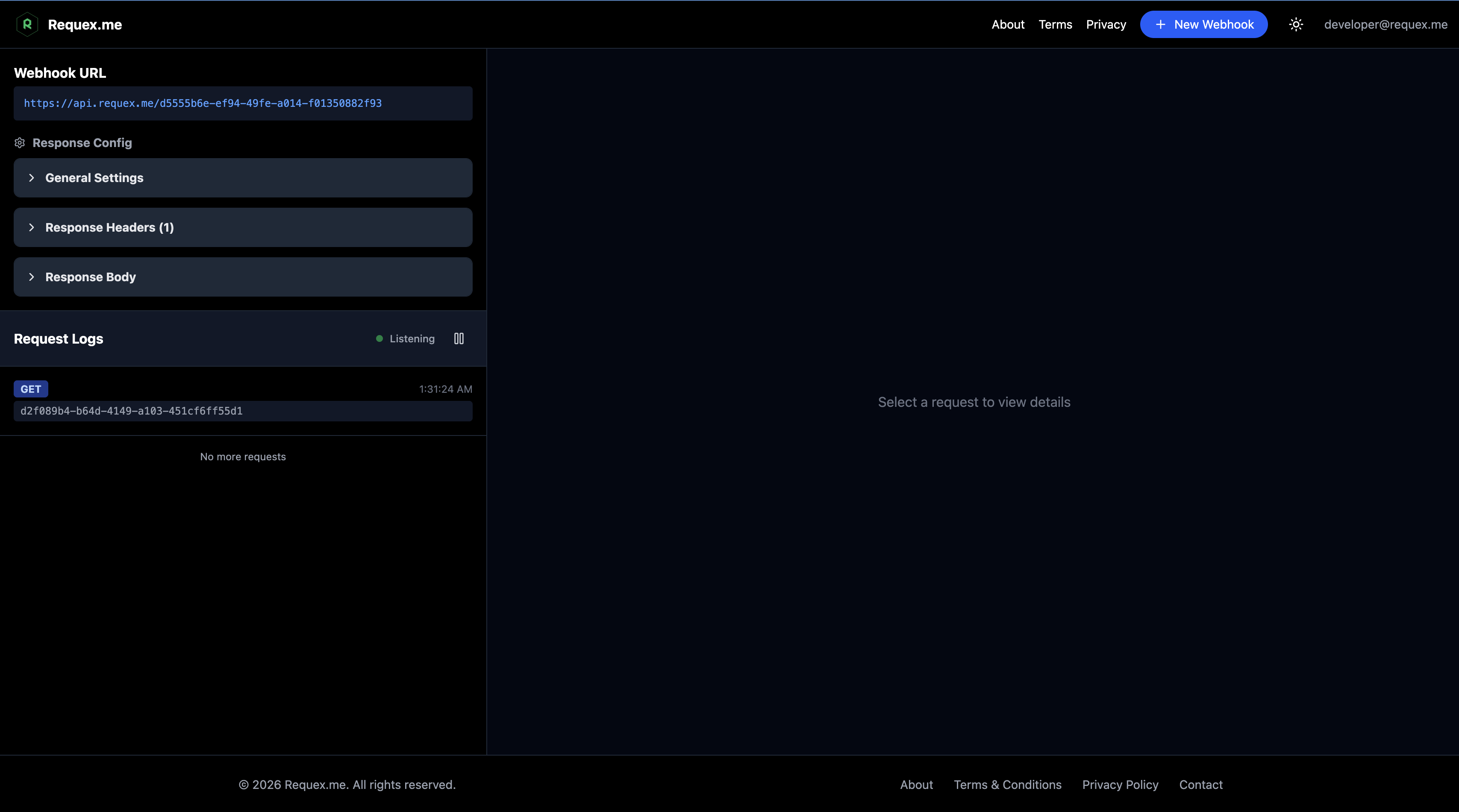Image resolution: width=1459 pixels, height=812 pixels.
Task: Click the chevron beside Response Body
Action: coord(32,277)
